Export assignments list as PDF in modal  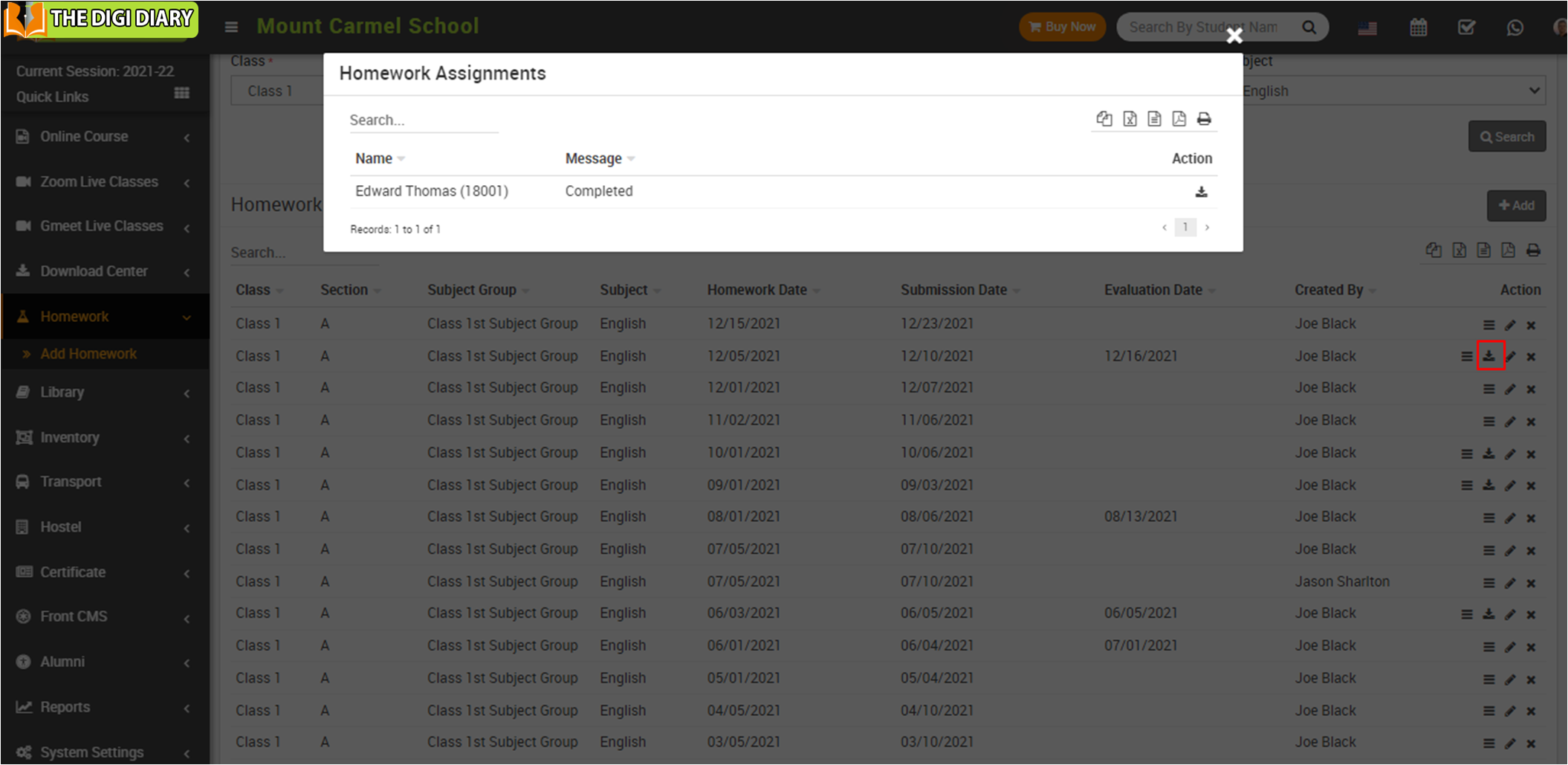click(x=1179, y=119)
